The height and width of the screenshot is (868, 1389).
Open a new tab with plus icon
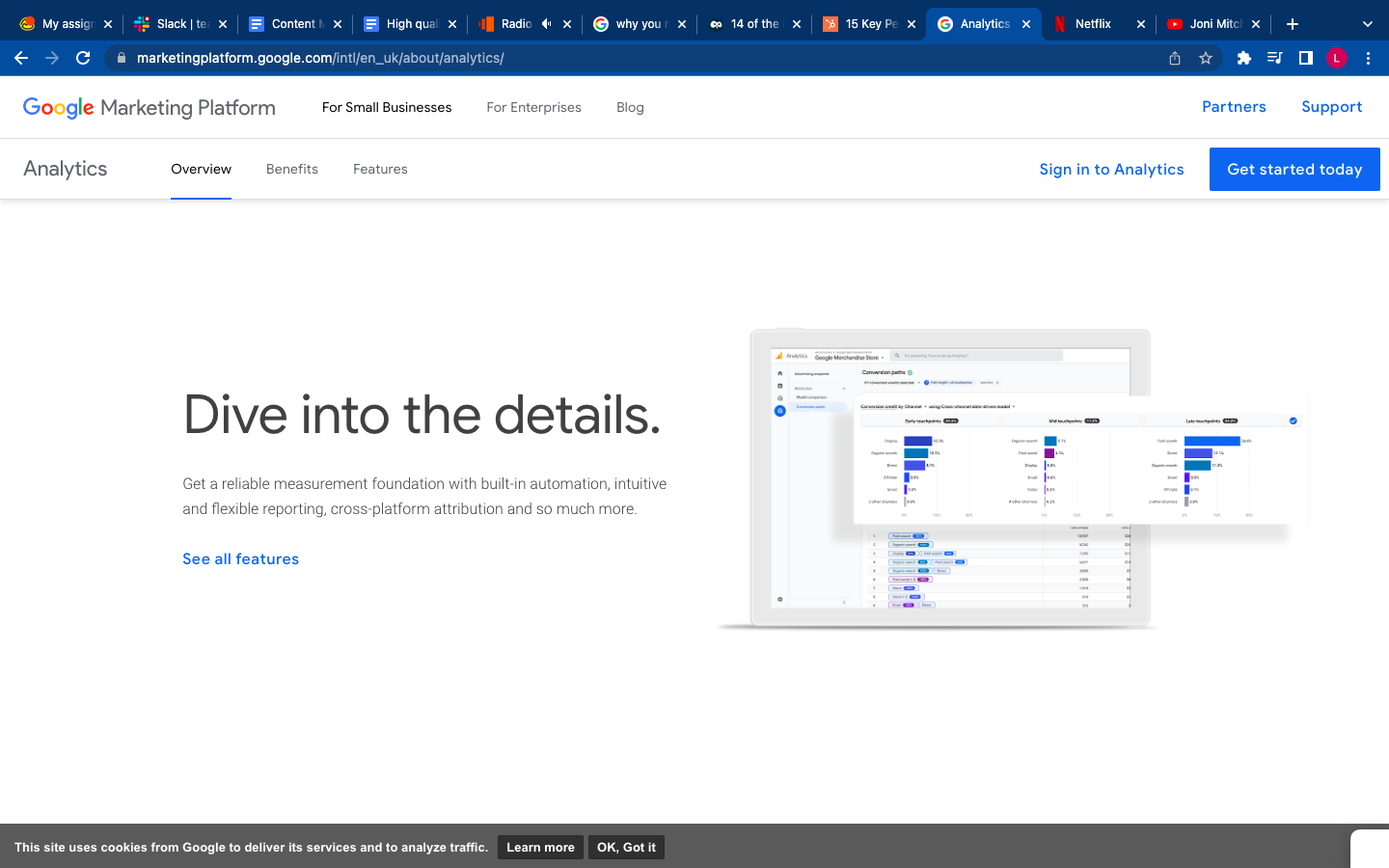click(1293, 24)
